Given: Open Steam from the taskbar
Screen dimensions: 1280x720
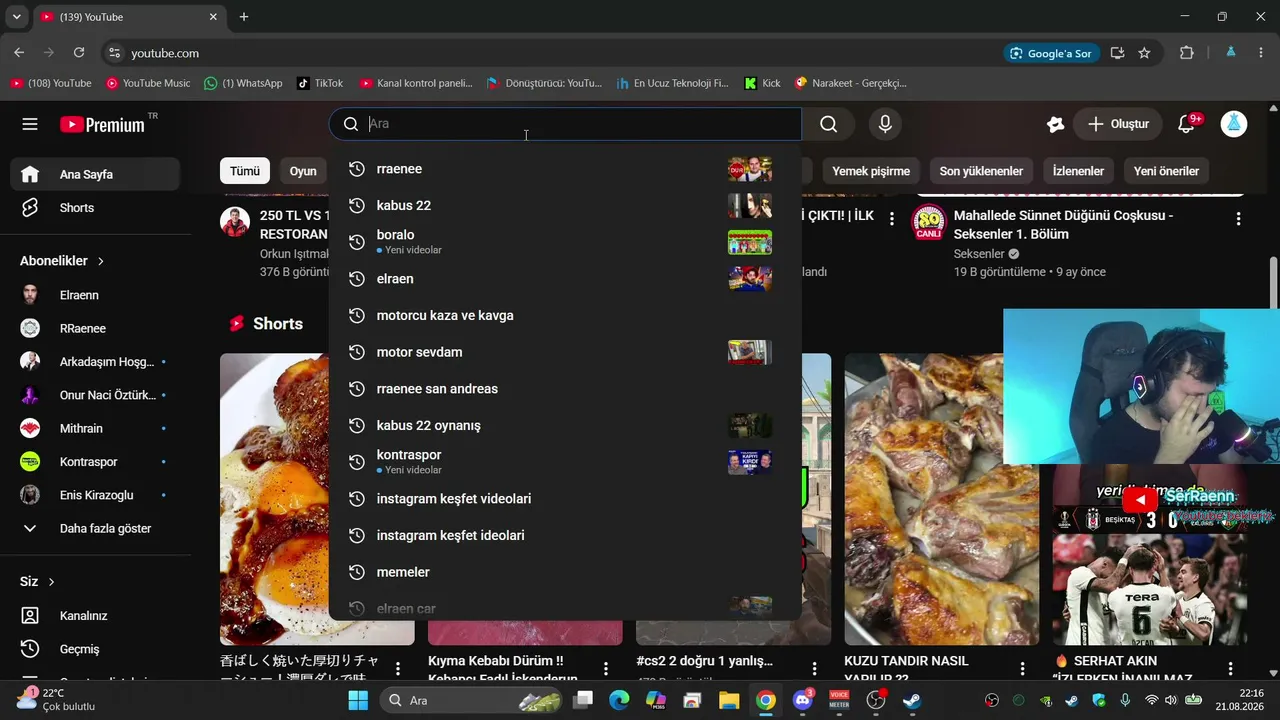Looking at the screenshot, I should point(913,700).
